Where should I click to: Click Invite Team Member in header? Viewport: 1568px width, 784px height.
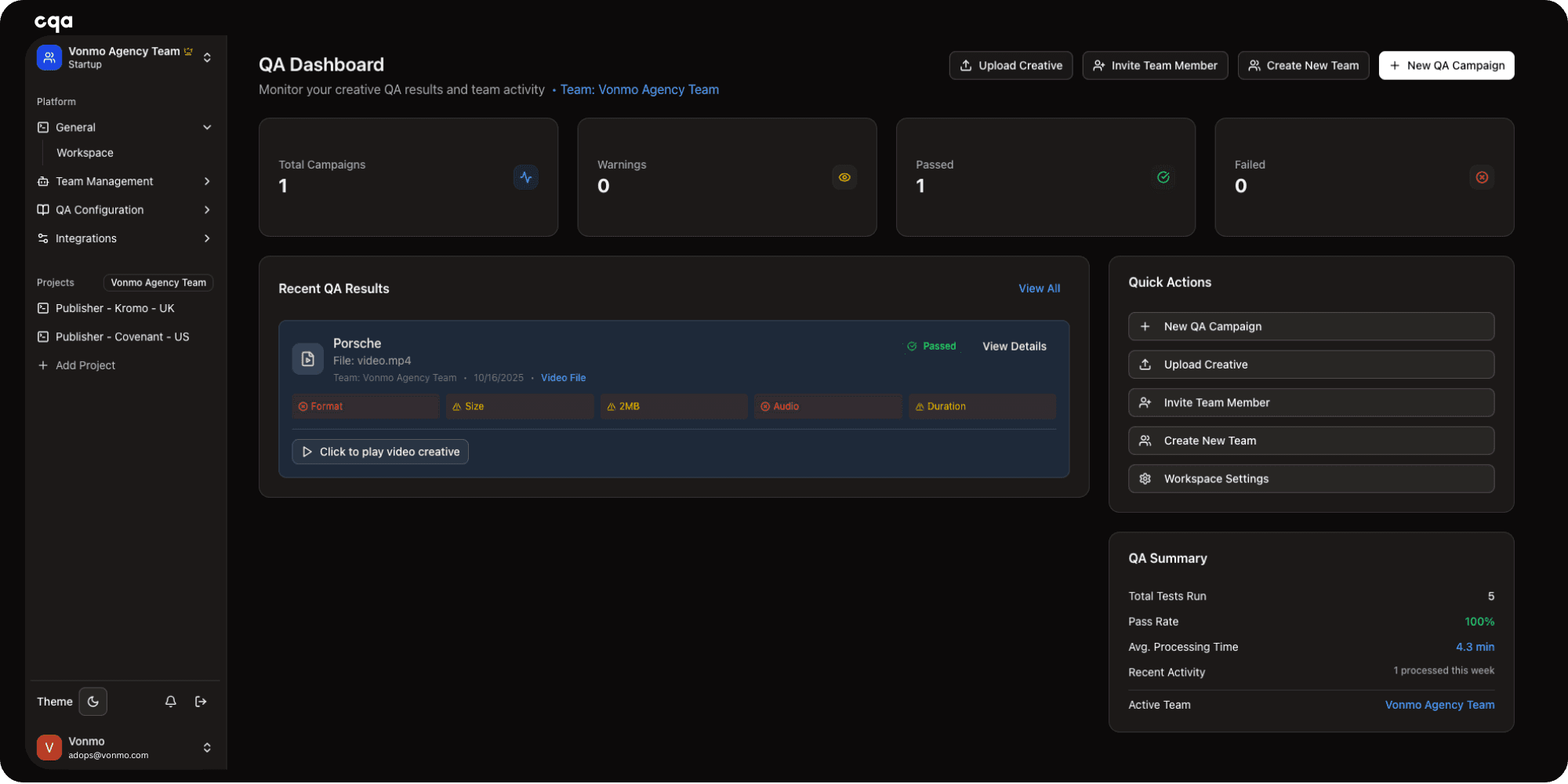pos(1155,66)
